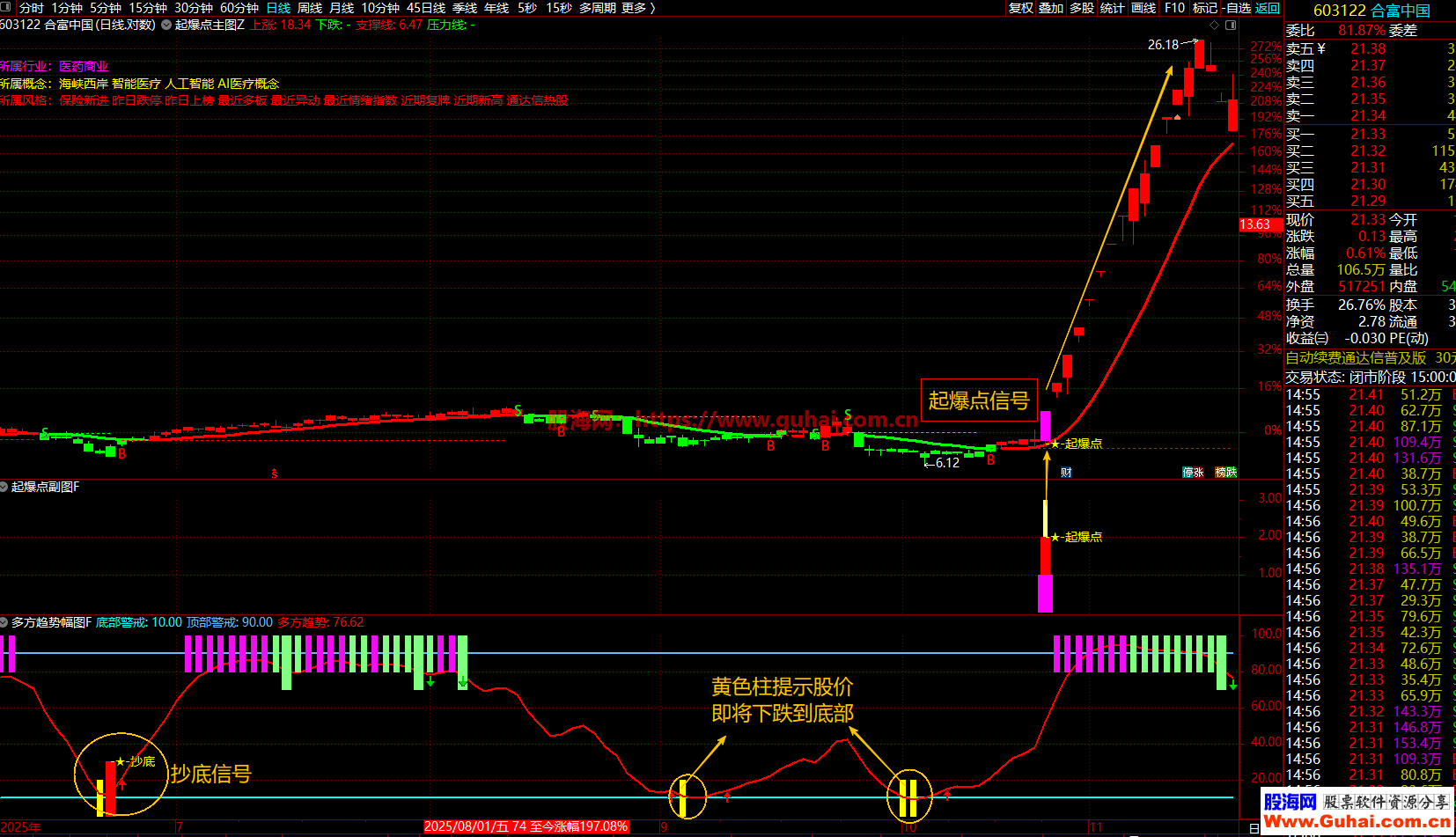The height and width of the screenshot is (837, 1456).
Task: Click the 起爆点 star marker in main chart
Action: 1055,444
